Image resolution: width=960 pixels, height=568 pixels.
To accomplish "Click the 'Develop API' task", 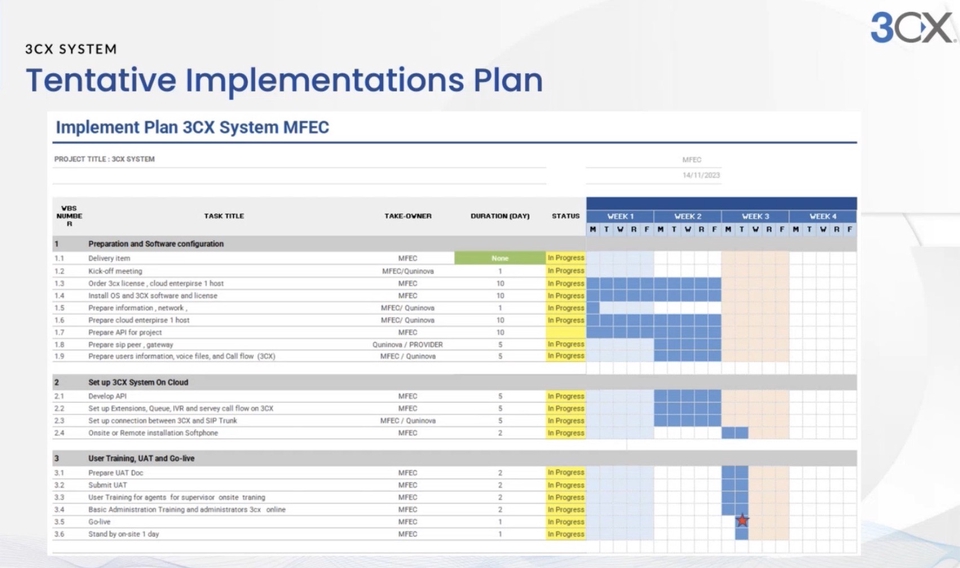I will (107, 396).
